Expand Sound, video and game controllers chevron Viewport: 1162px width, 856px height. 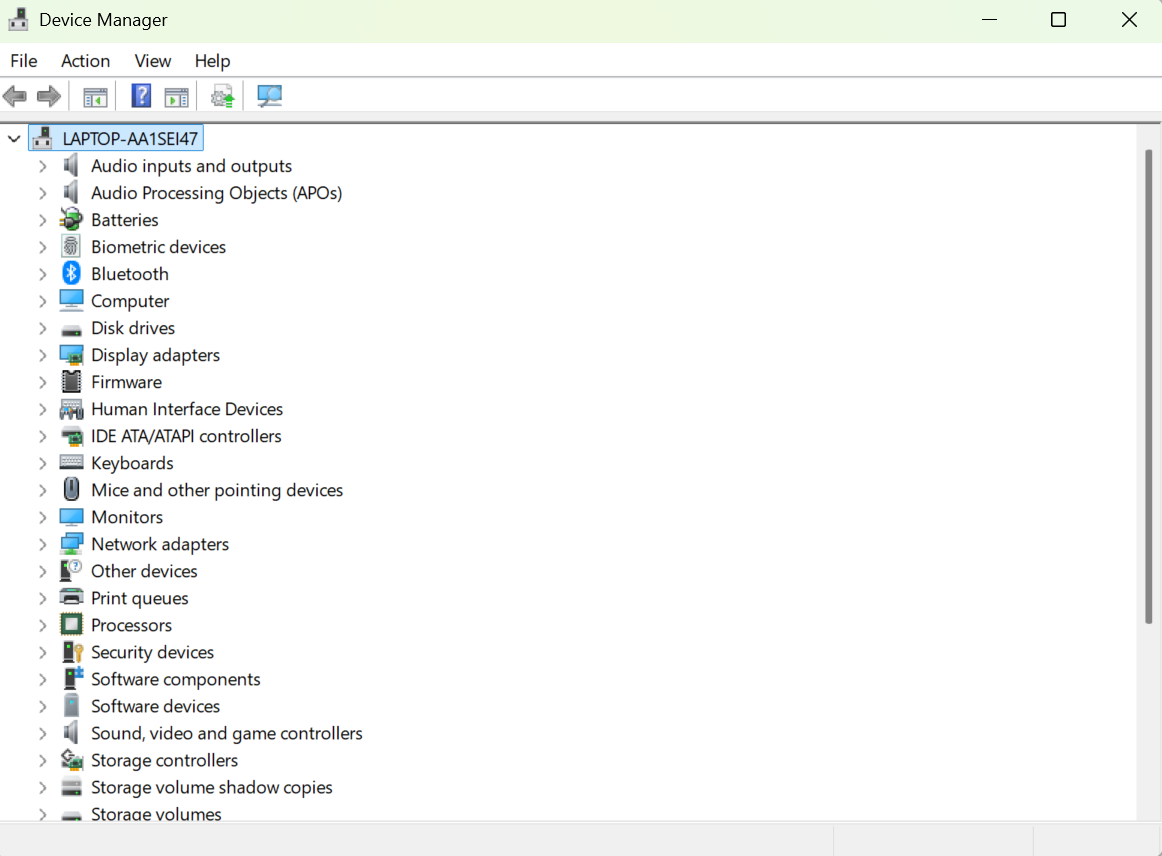coord(43,734)
